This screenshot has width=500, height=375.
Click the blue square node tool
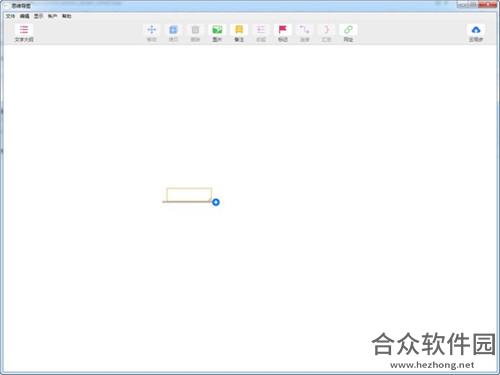[173, 30]
